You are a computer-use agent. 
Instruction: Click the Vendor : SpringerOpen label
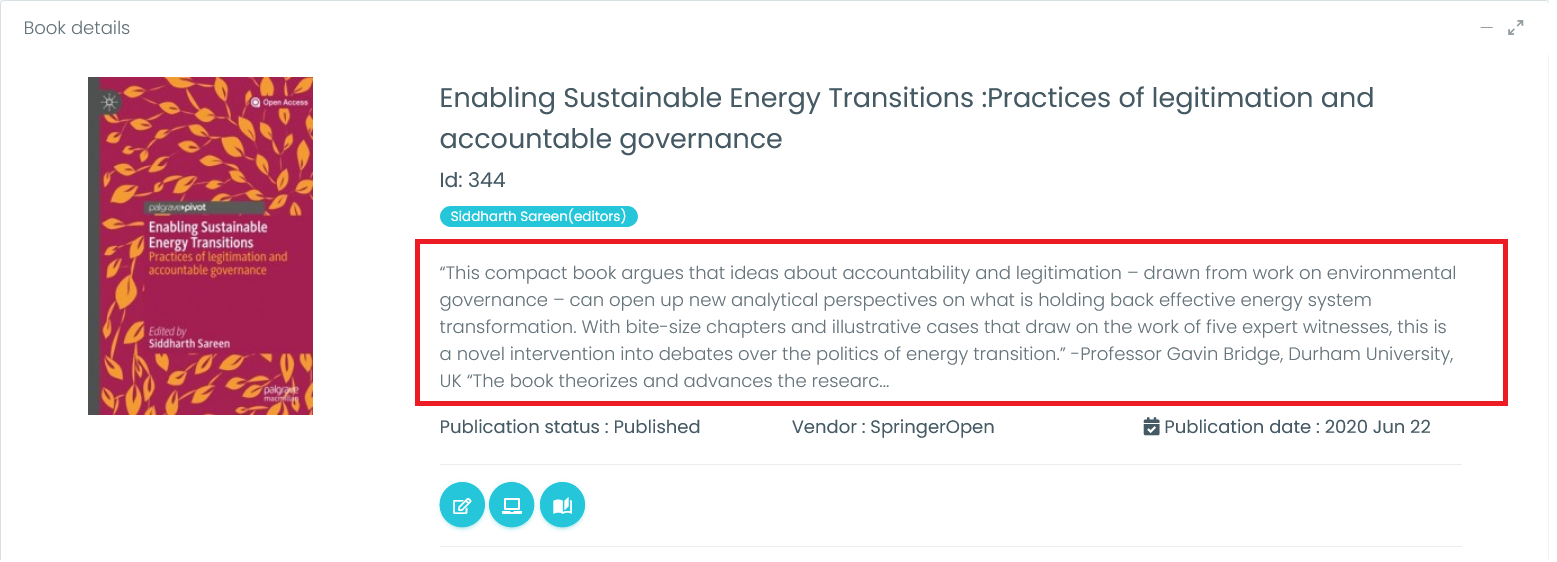[892, 427]
